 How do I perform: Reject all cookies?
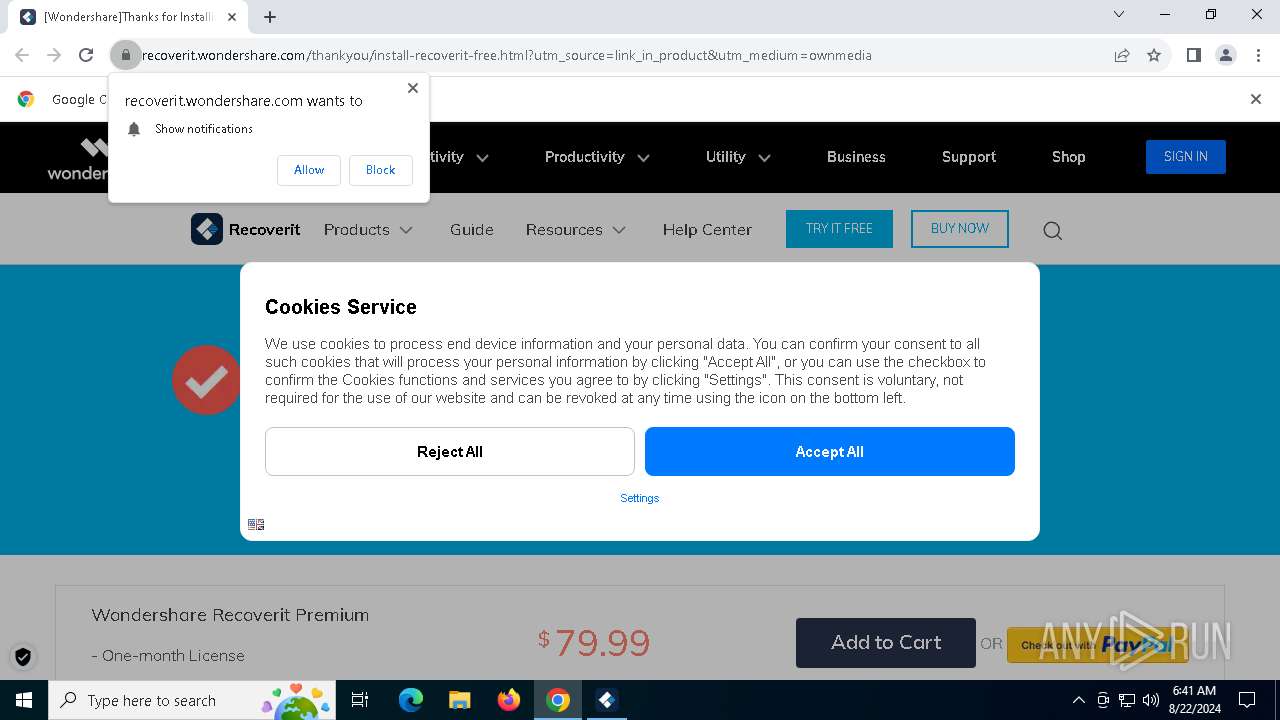(450, 452)
